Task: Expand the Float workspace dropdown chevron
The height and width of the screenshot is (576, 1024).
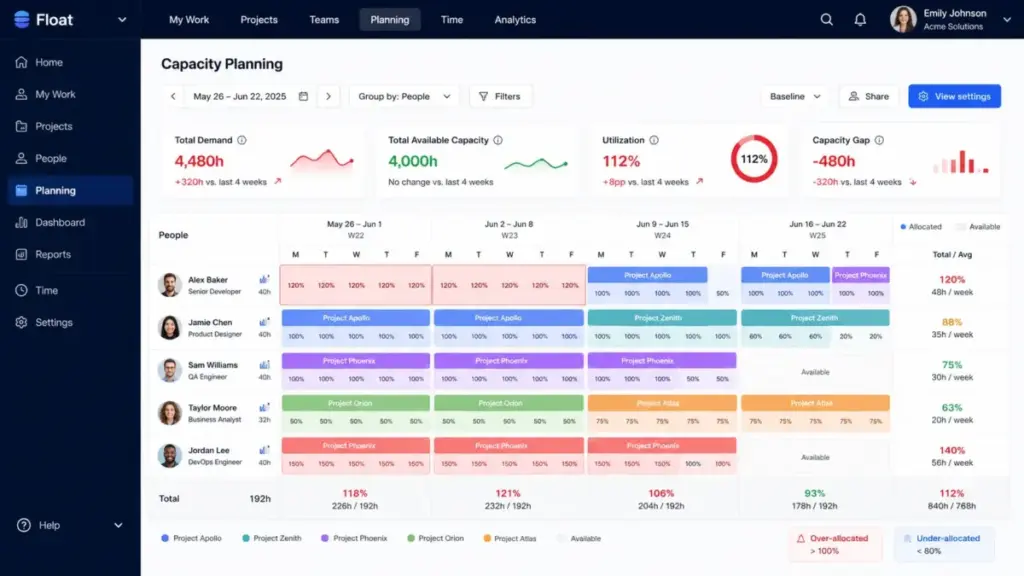Action: [x=122, y=20]
